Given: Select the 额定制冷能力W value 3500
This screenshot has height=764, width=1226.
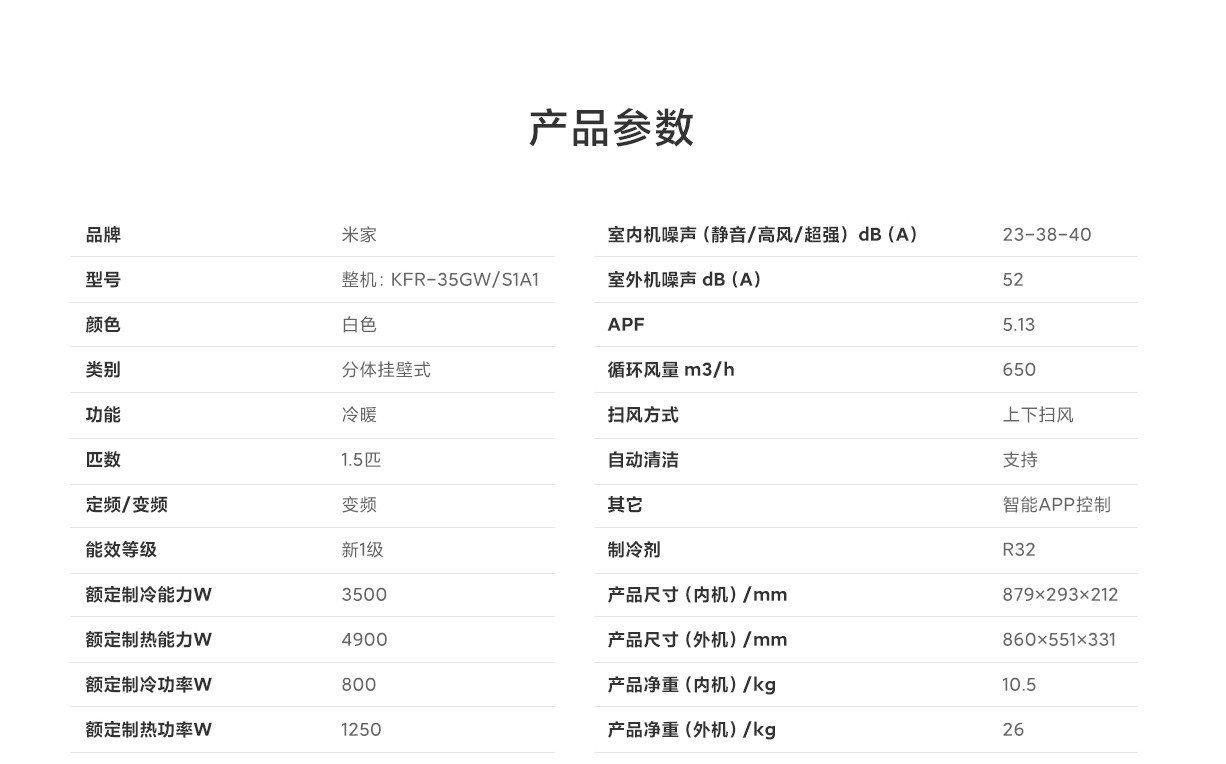Looking at the screenshot, I should pyautogui.click(x=364, y=595).
